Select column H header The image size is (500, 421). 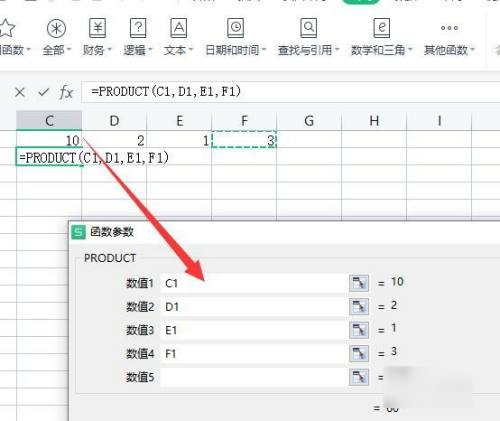pos(374,121)
